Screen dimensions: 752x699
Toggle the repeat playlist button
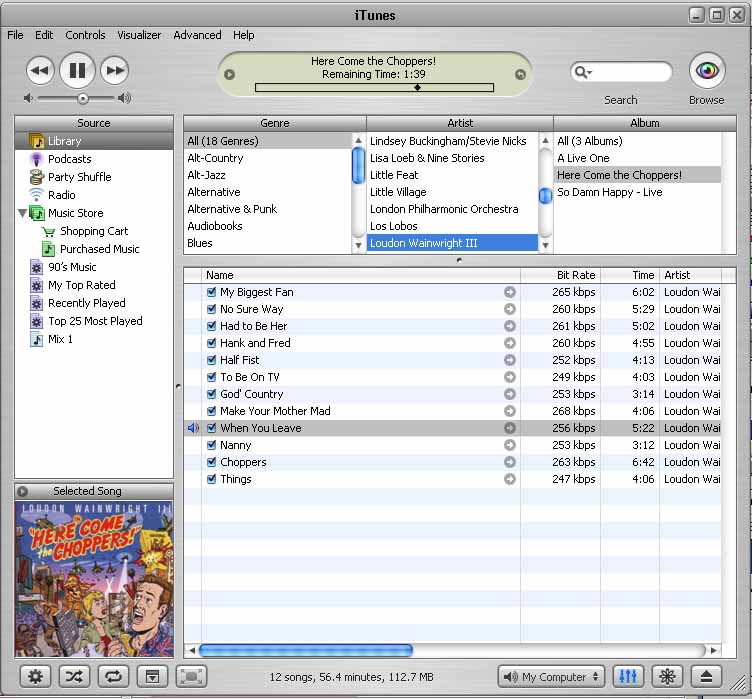(113, 676)
